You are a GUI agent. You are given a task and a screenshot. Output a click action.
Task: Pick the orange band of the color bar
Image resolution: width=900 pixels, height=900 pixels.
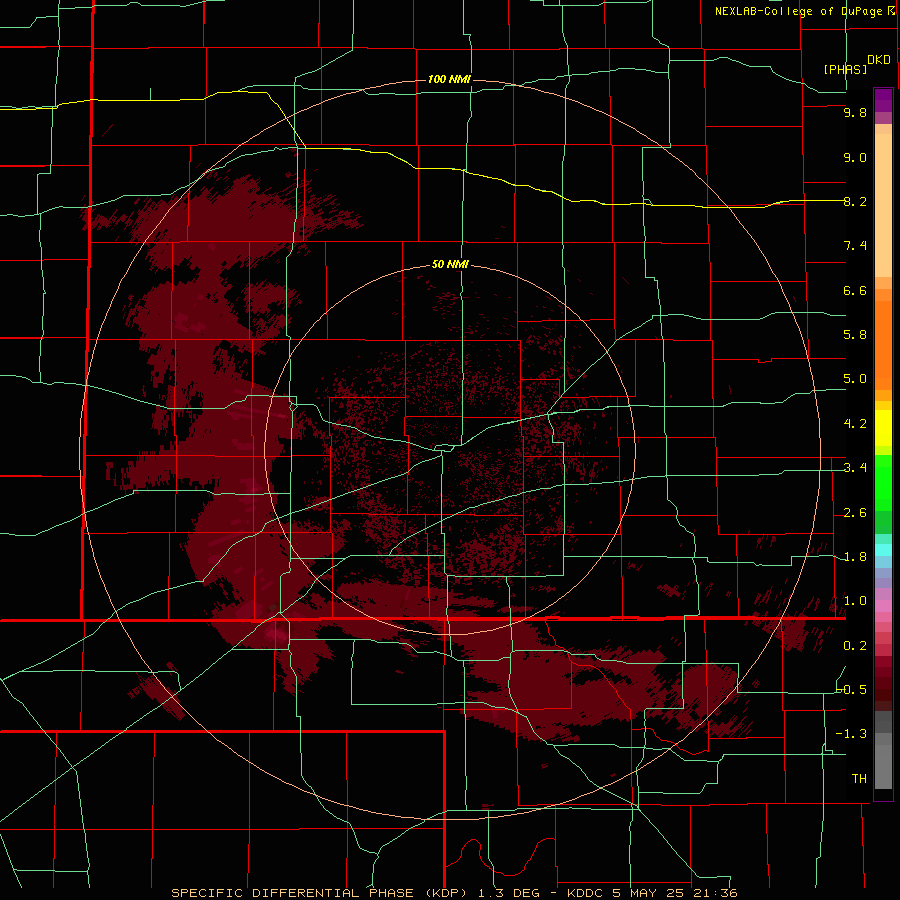(x=883, y=344)
